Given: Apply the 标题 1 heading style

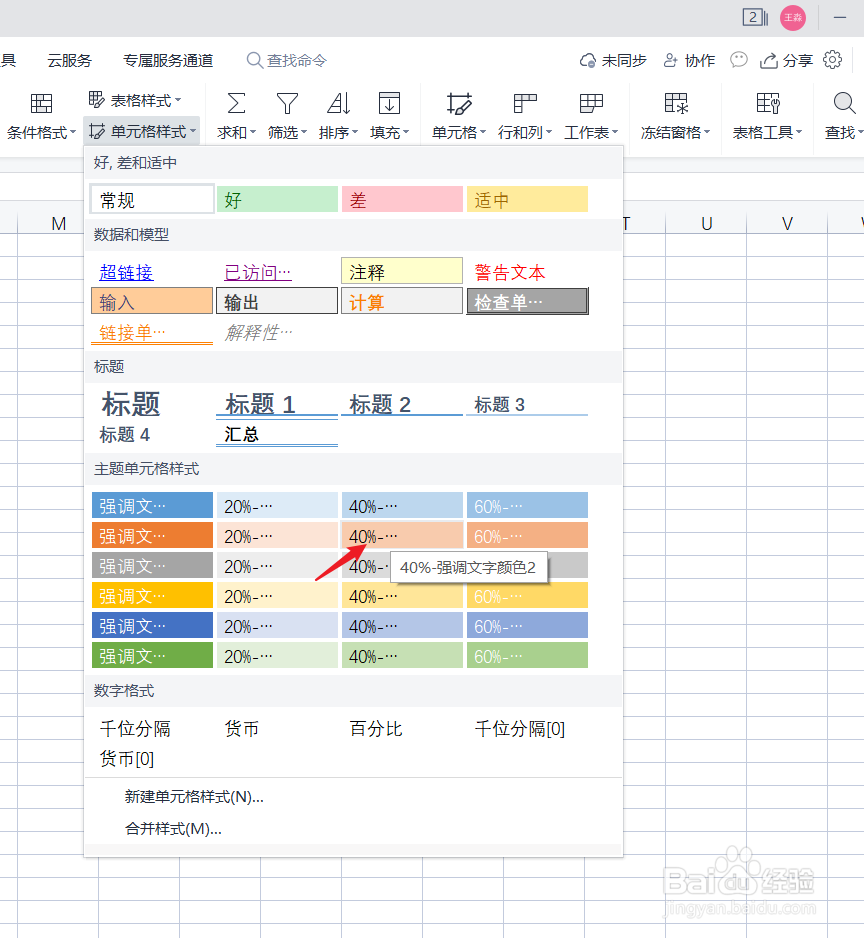Looking at the screenshot, I should pyautogui.click(x=277, y=405).
